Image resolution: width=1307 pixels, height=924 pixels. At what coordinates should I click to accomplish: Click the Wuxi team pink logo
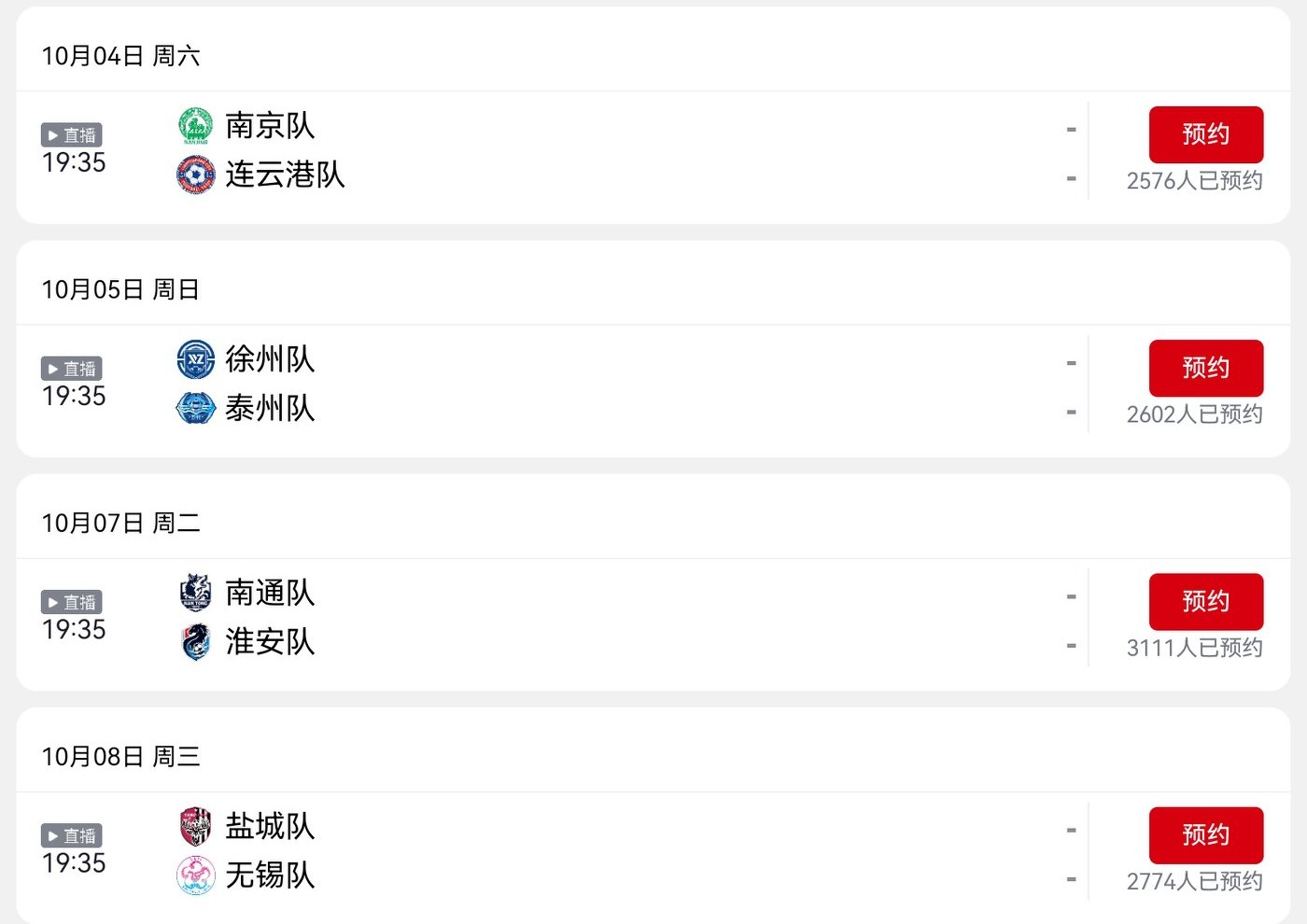(195, 875)
